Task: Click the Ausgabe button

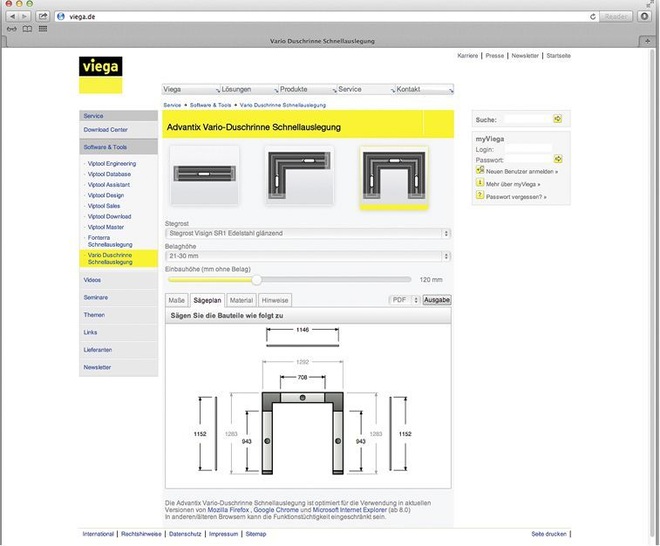Action: coord(437,300)
